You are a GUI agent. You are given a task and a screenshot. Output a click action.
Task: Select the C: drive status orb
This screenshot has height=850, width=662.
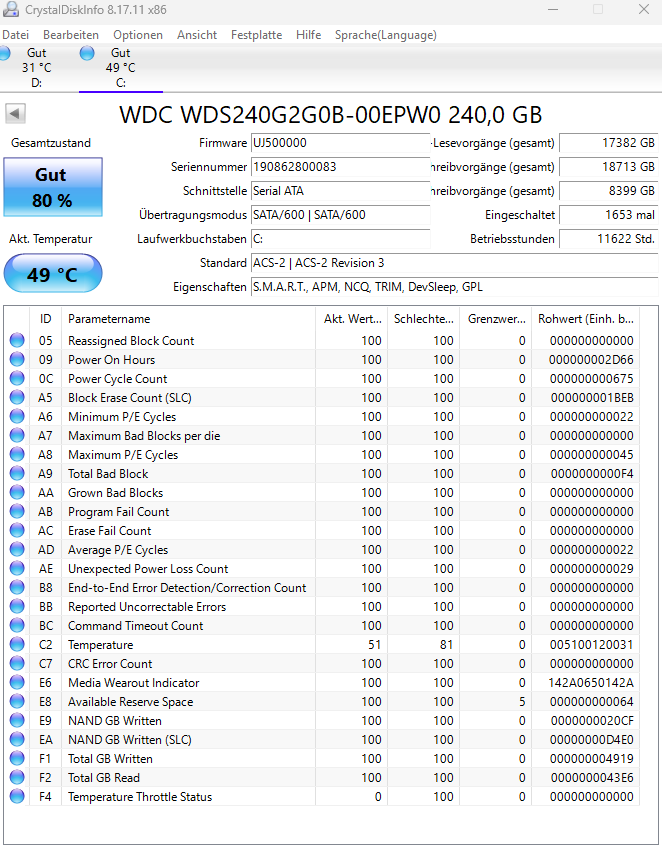(x=87, y=53)
